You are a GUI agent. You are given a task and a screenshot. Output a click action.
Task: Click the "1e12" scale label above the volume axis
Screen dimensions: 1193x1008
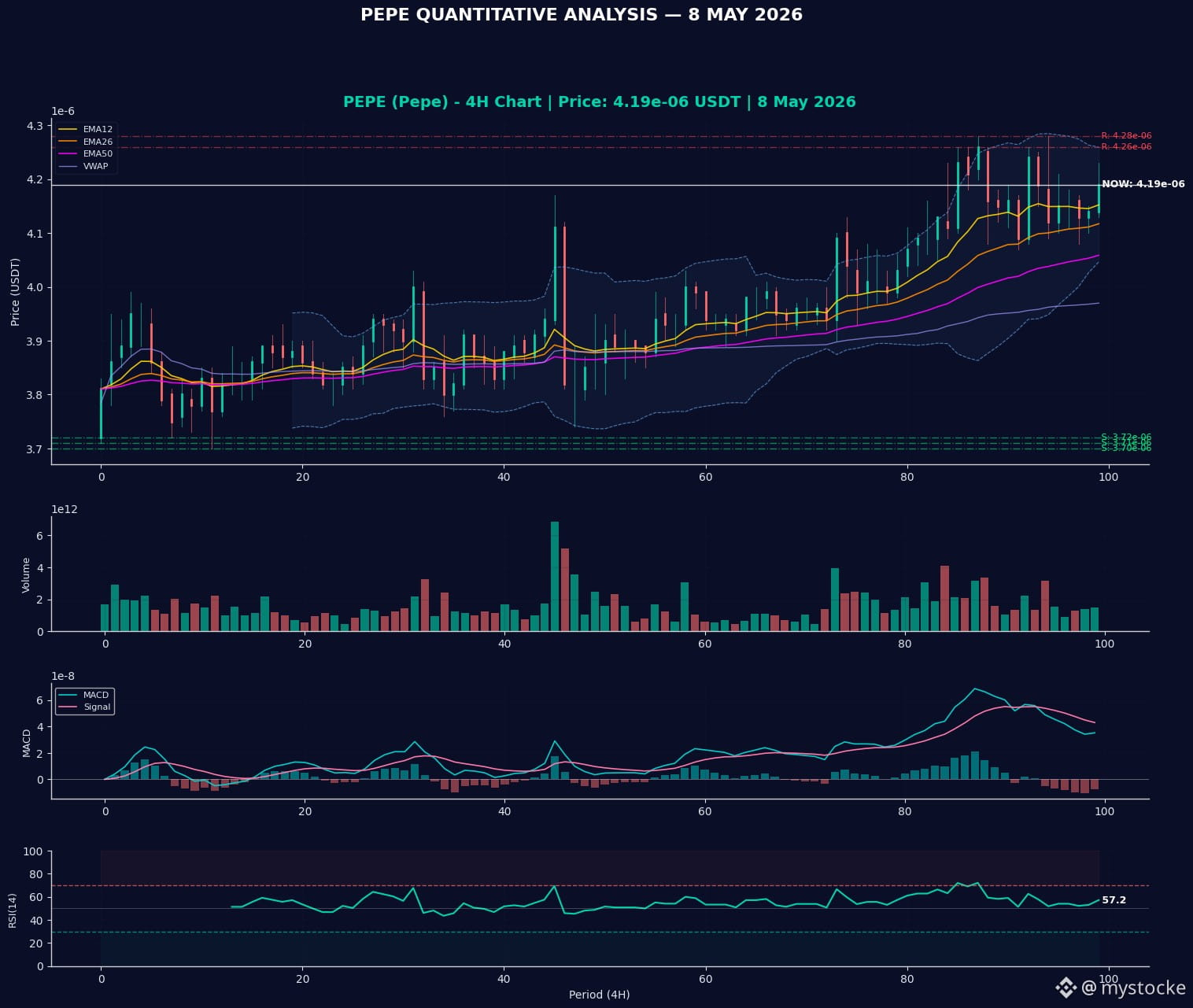tap(65, 510)
